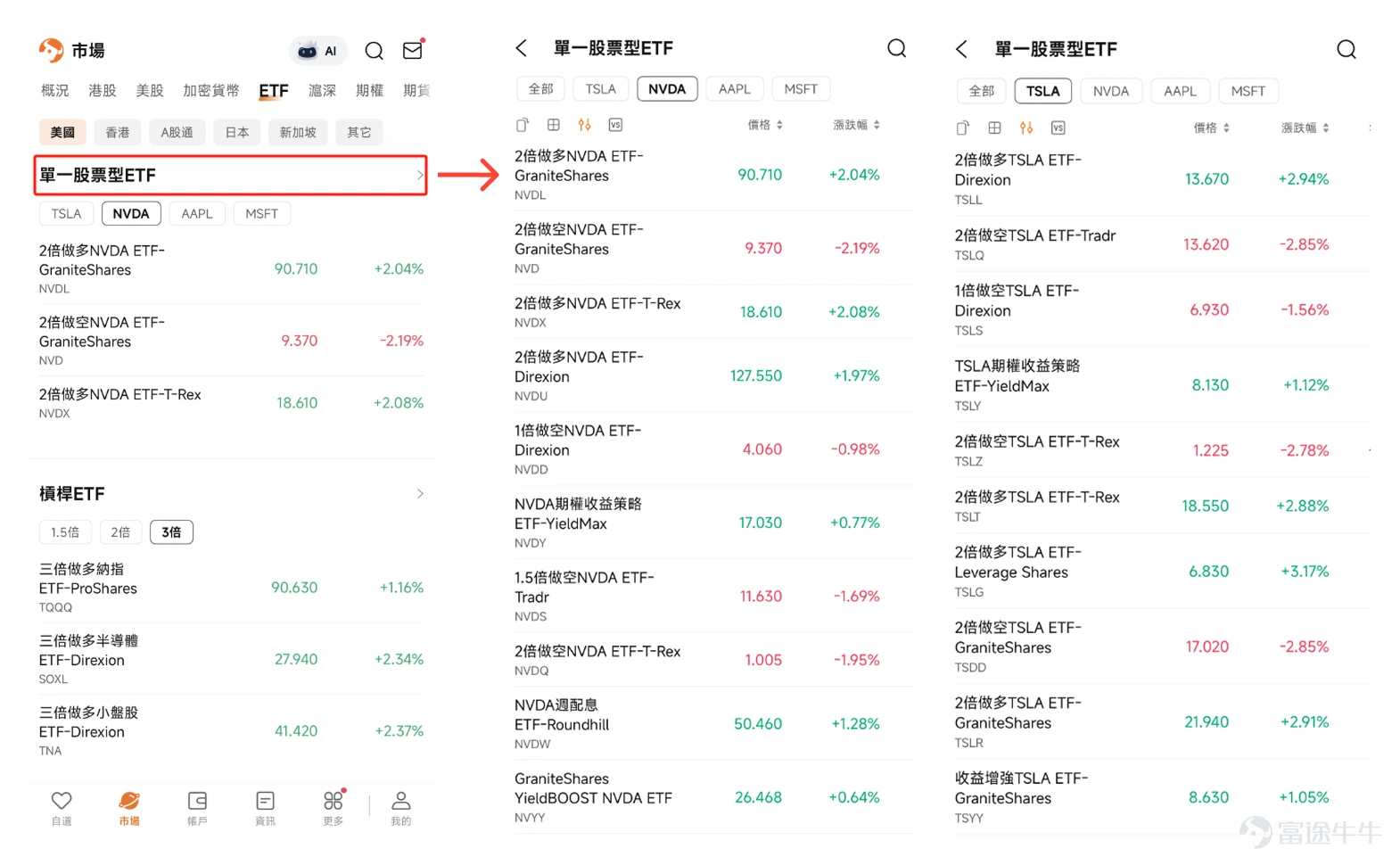
Task: Expand the 槓桿ETF section arrow
Action: pyautogui.click(x=420, y=494)
